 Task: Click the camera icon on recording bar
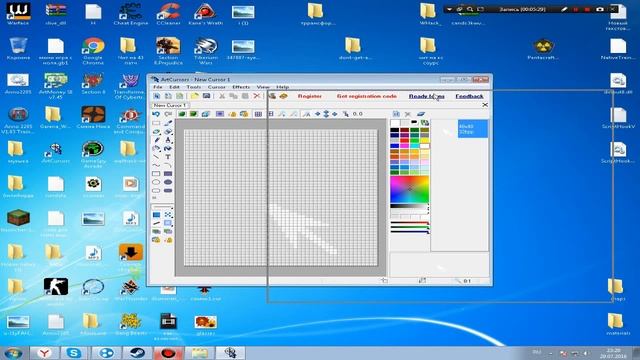(x=600, y=9)
